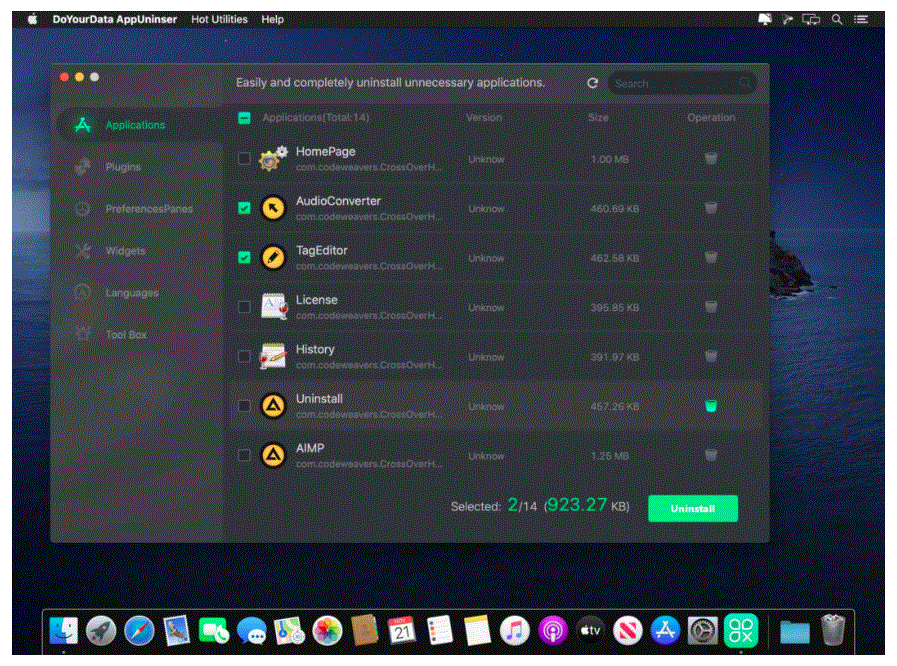Open Finder from the dock
The image size is (897, 666).
63,631
